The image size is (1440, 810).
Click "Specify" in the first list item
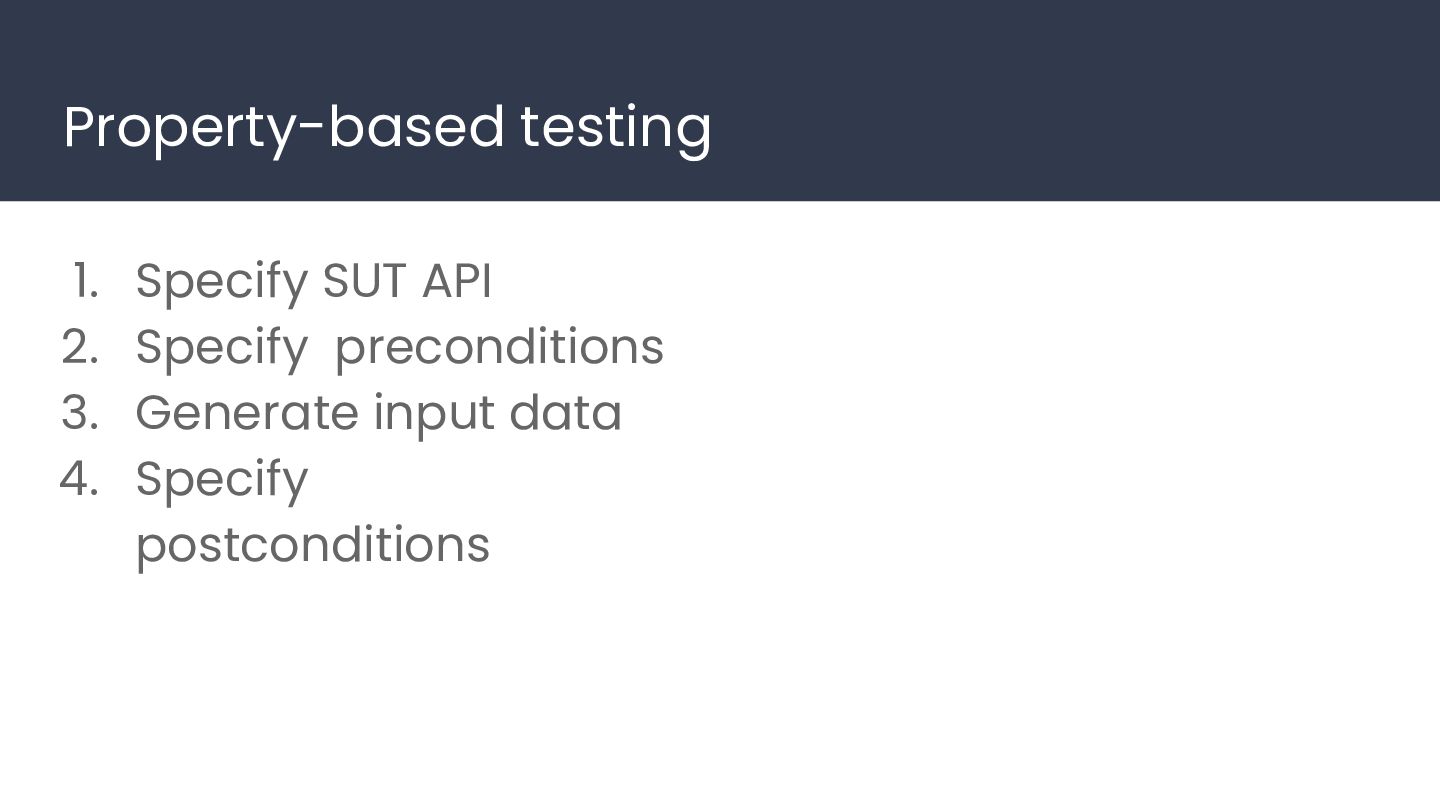tap(221, 281)
